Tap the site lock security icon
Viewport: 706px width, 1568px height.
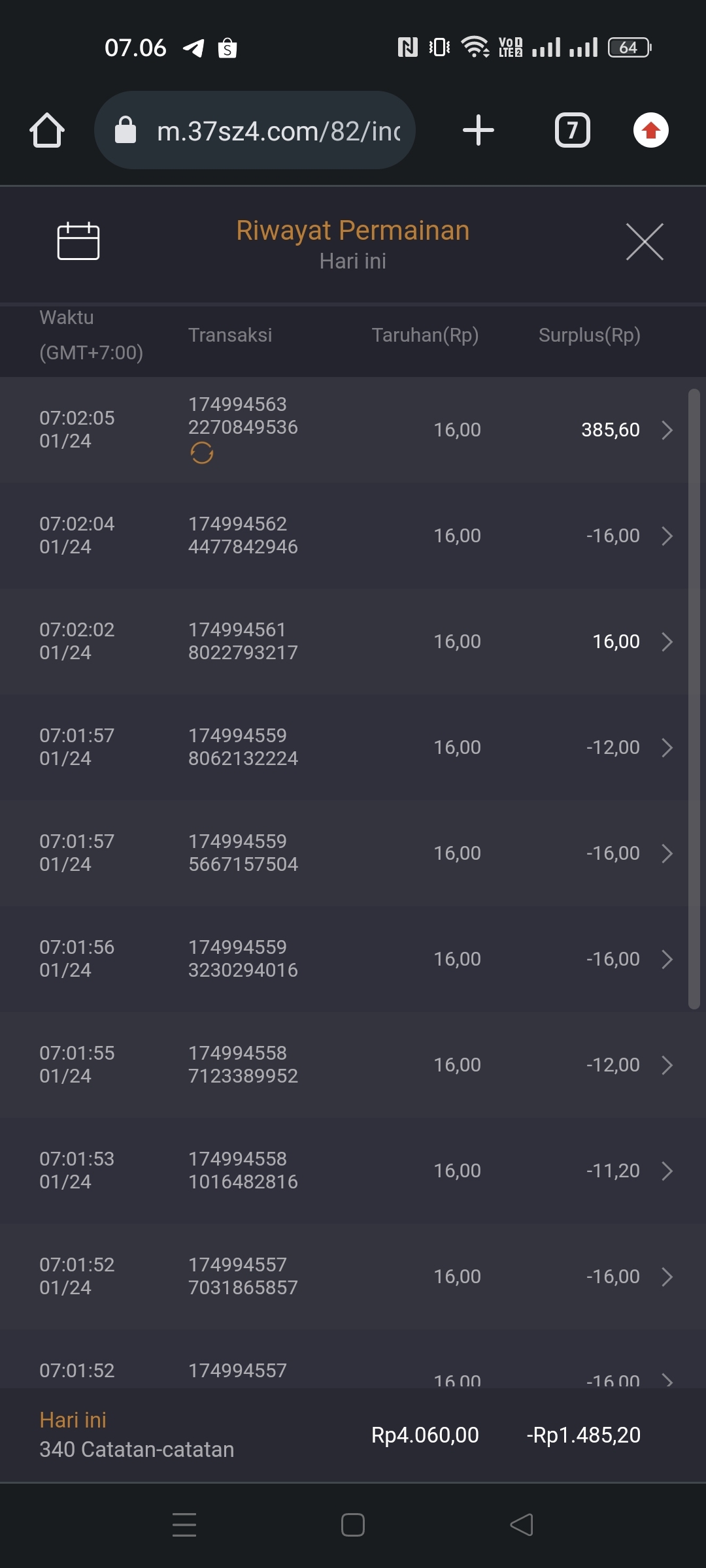[x=125, y=130]
